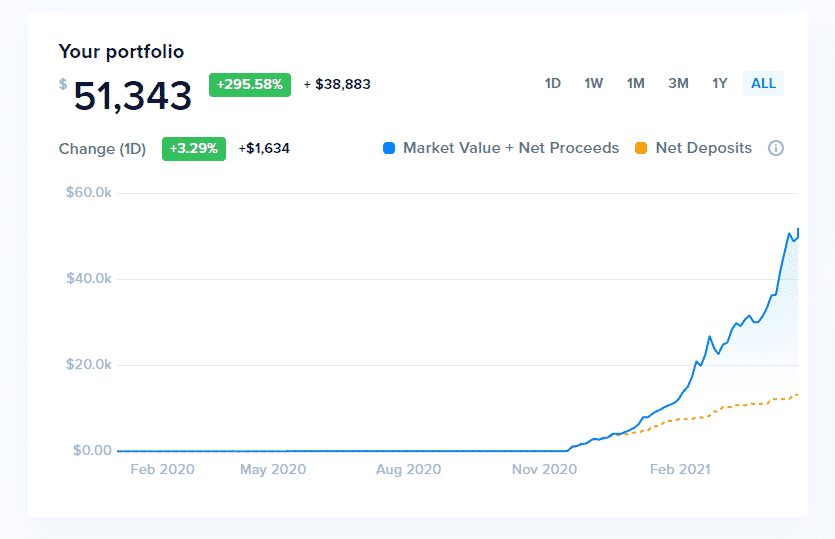Click the info icon beside Net Deposits

point(775,148)
